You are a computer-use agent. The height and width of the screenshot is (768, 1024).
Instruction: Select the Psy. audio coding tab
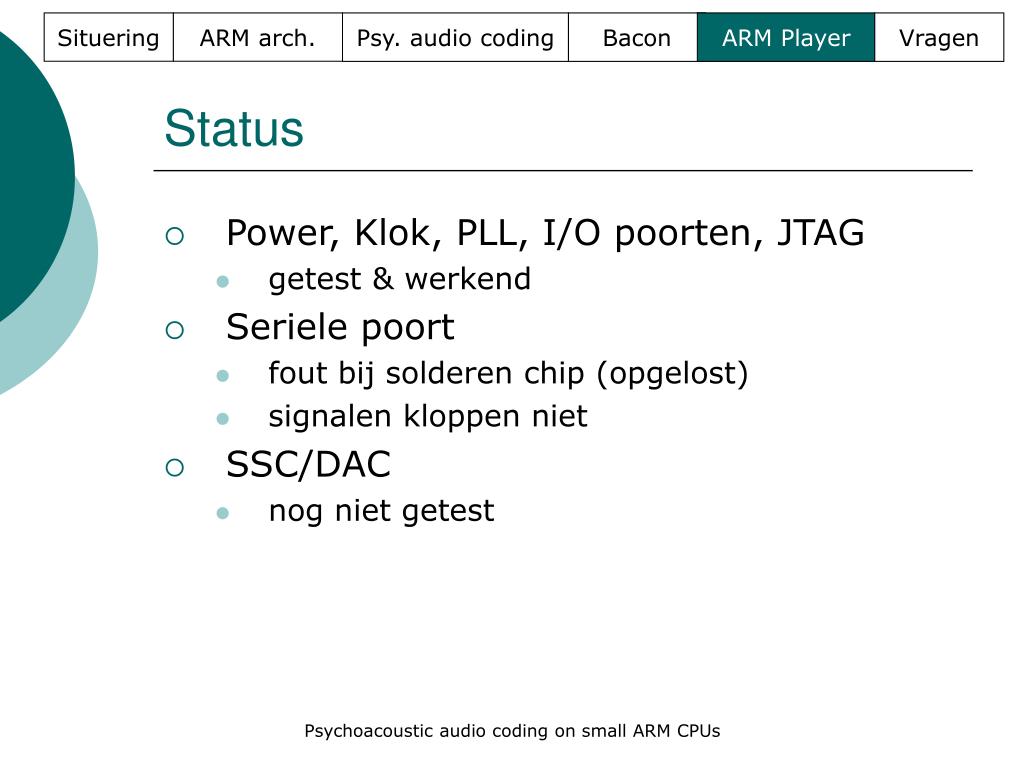pyautogui.click(x=455, y=37)
